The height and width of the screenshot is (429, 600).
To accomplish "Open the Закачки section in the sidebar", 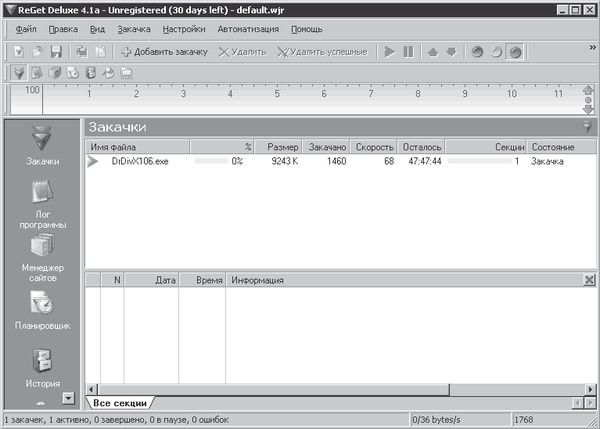I will tap(41, 141).
